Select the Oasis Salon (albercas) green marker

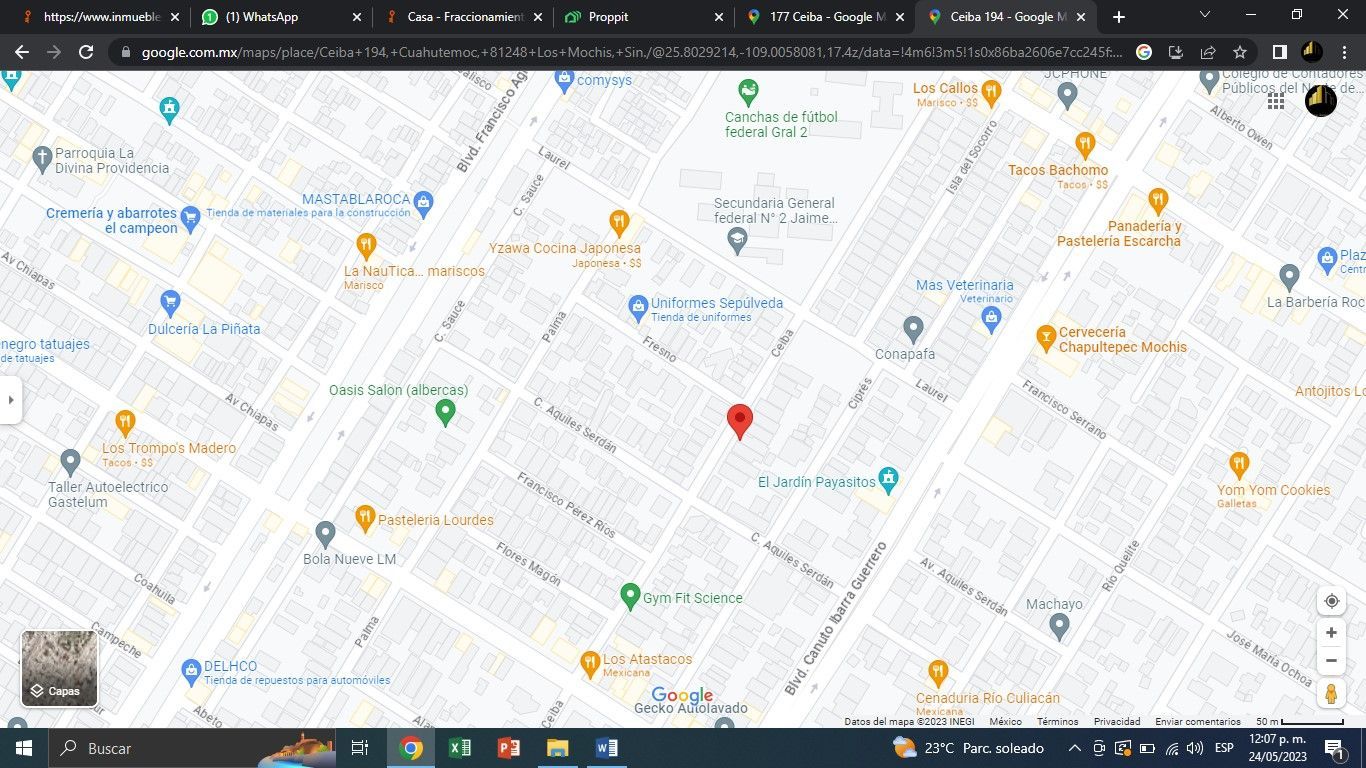click(x=446, y=411)
